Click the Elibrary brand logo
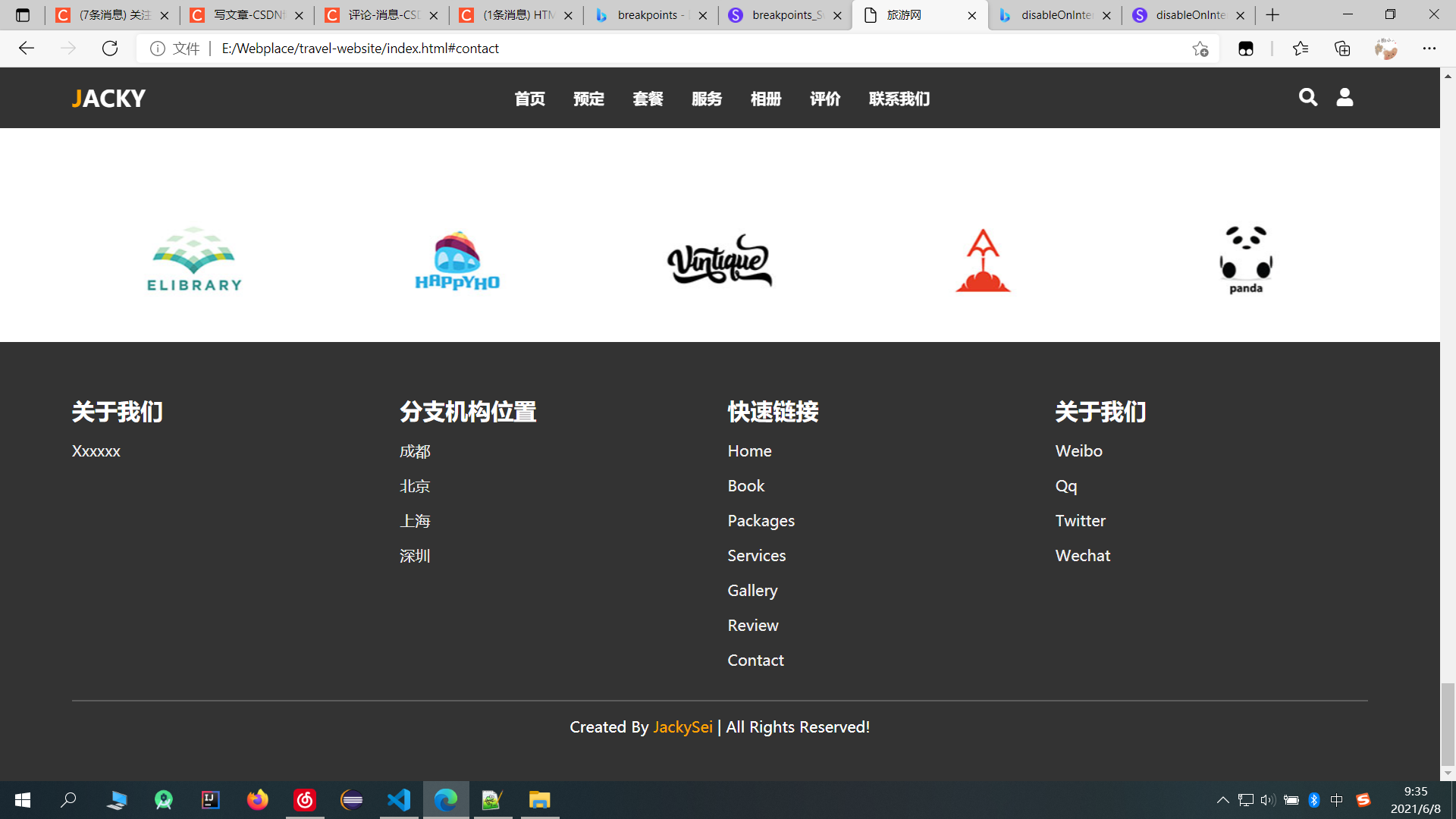This screenshot has width=1456, height=819. click(x=194, y=259)
